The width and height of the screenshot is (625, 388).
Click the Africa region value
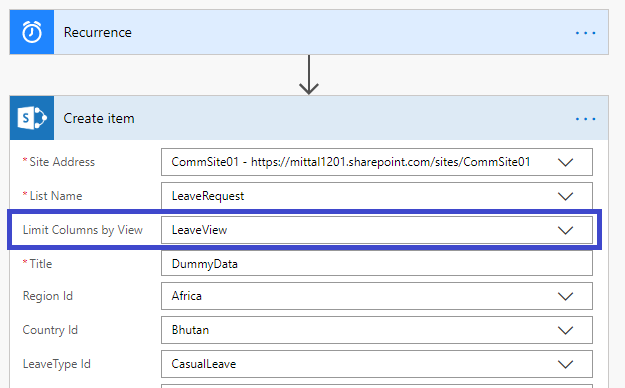point(187,296)
